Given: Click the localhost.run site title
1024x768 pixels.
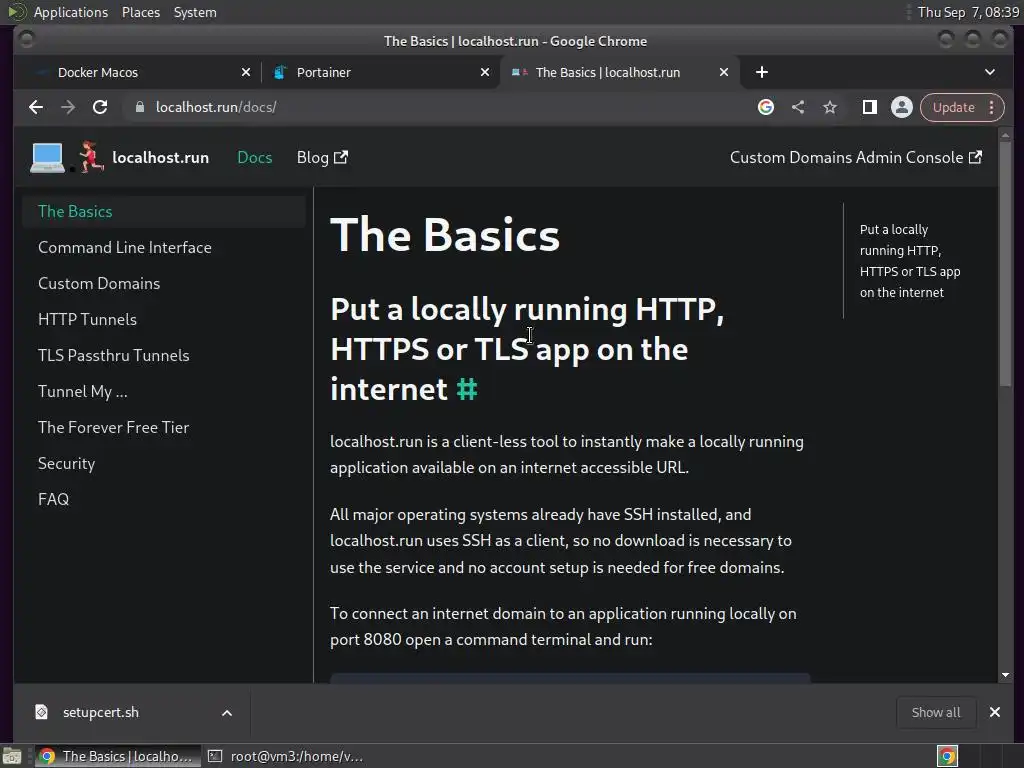Looking at the screenshot, I should 161,157.
